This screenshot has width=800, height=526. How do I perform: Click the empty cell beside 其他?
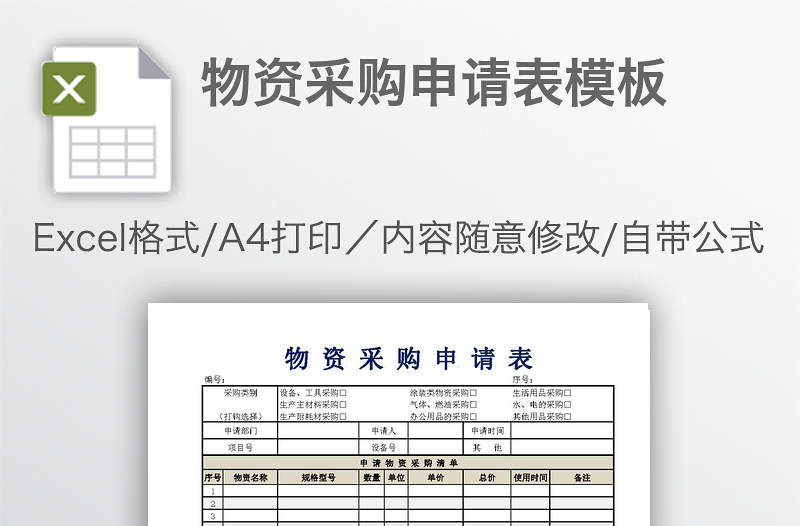tap(562, 447)
